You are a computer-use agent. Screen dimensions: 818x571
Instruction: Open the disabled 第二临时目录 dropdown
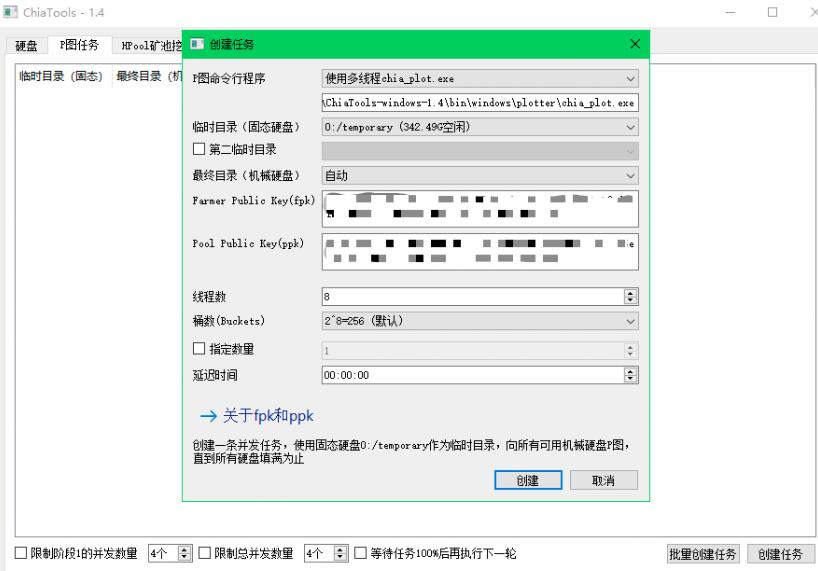click(x=480, y=151)
